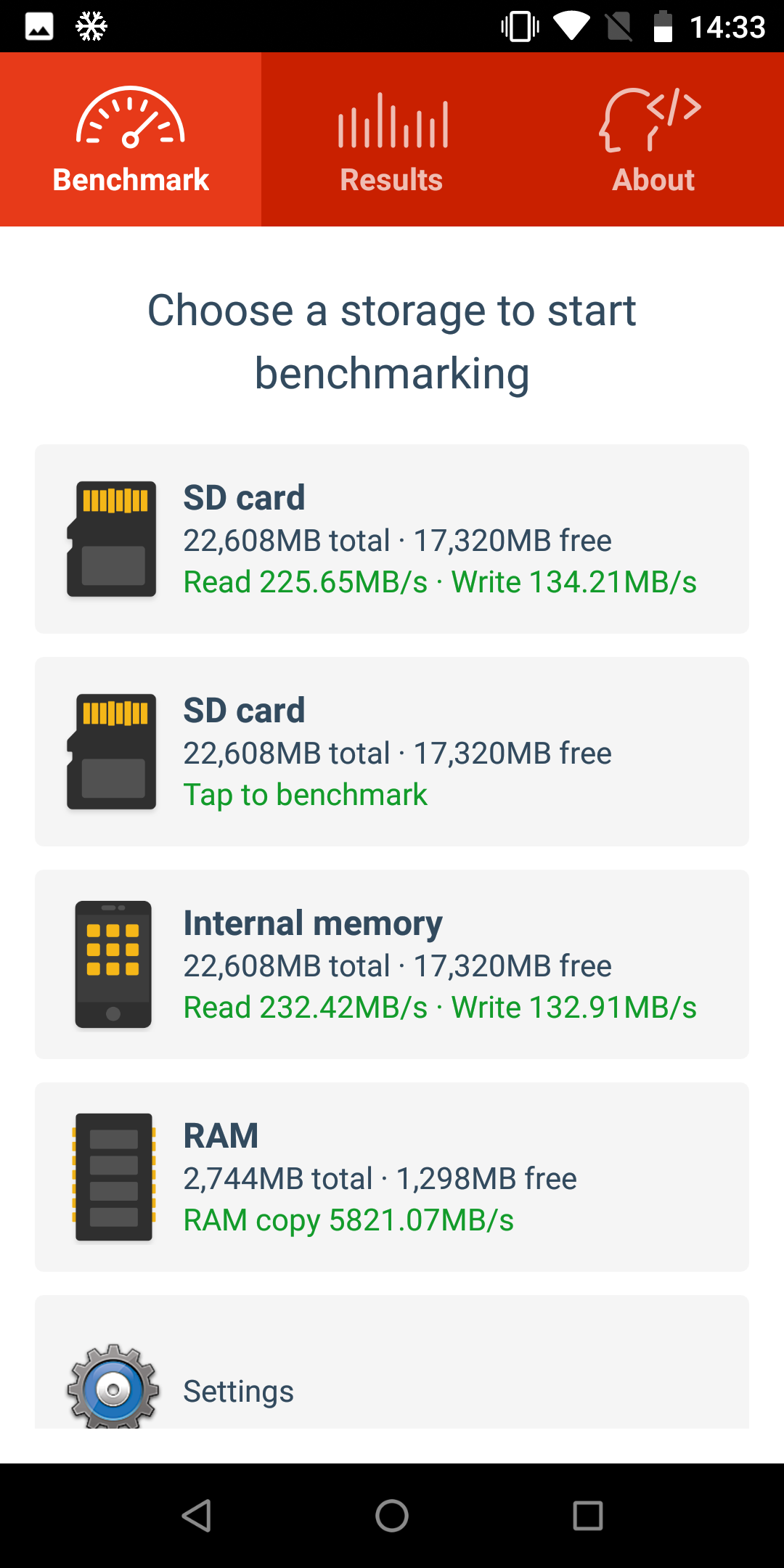This screenshot has width=784, height=1568.
Task: Tap Android recent apps square button
Action: (x=588, y=1516)
